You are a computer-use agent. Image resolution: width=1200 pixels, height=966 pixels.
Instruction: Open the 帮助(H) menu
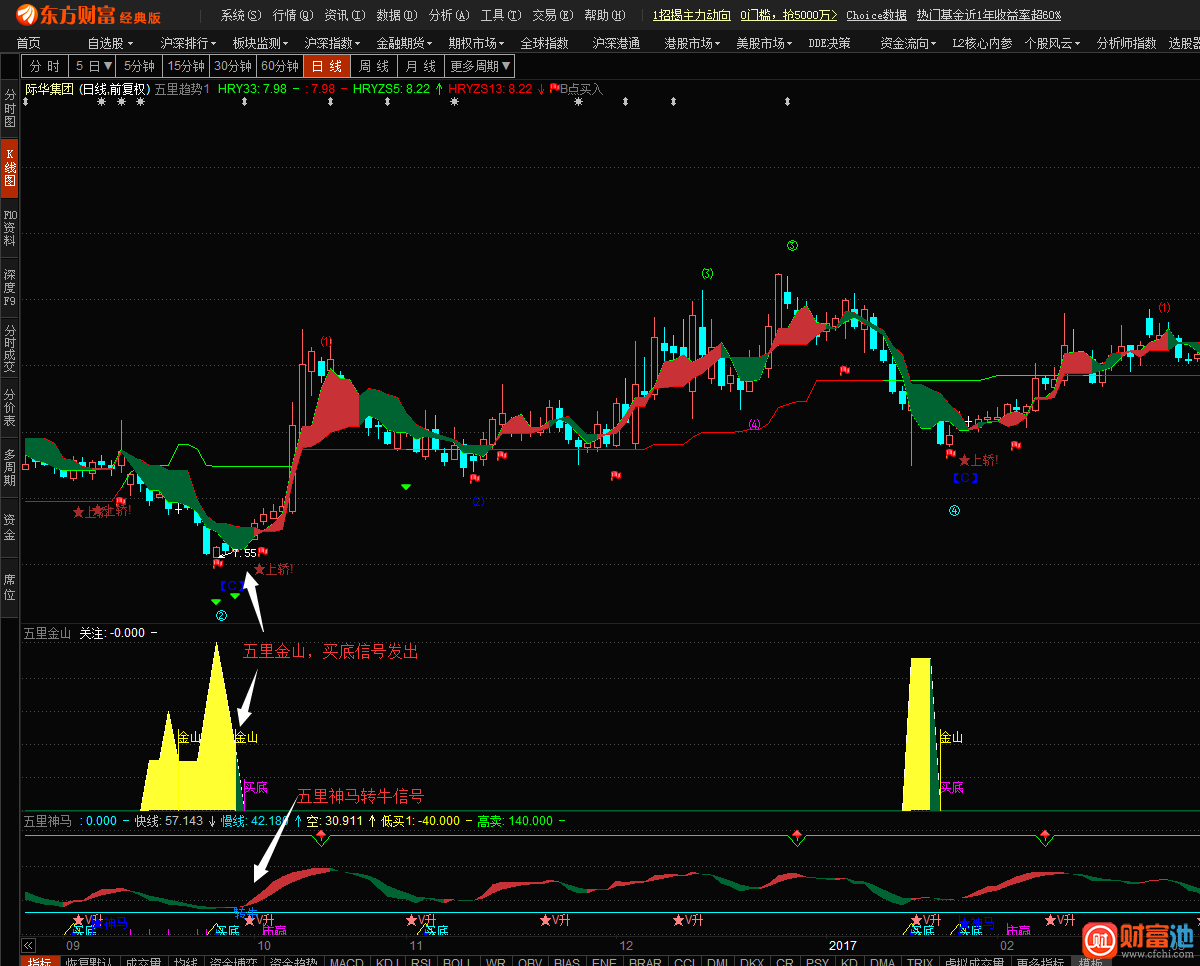pyautogui.click(x=605, y=15)
